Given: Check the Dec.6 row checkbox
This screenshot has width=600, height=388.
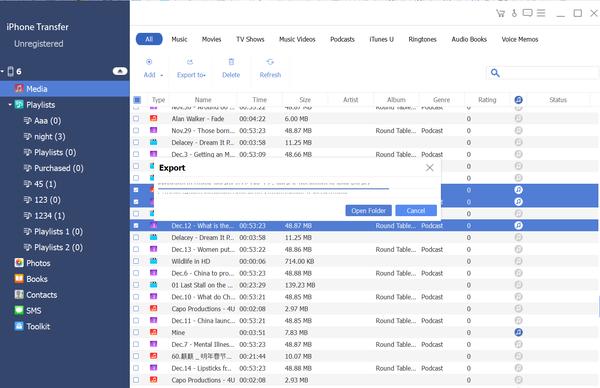Looking at the screenshot, I should (x=136, y=273).
